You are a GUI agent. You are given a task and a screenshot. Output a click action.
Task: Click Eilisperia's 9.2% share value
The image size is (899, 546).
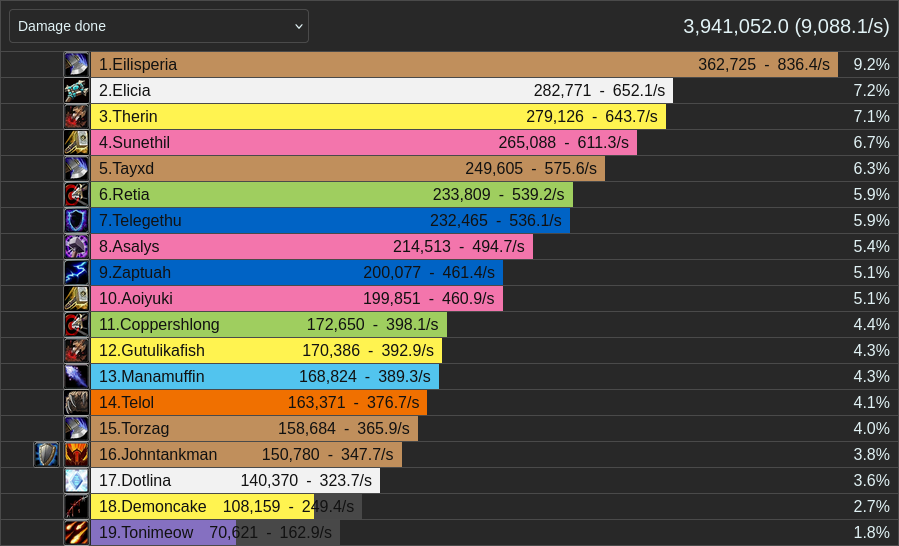tap(871, 64)
